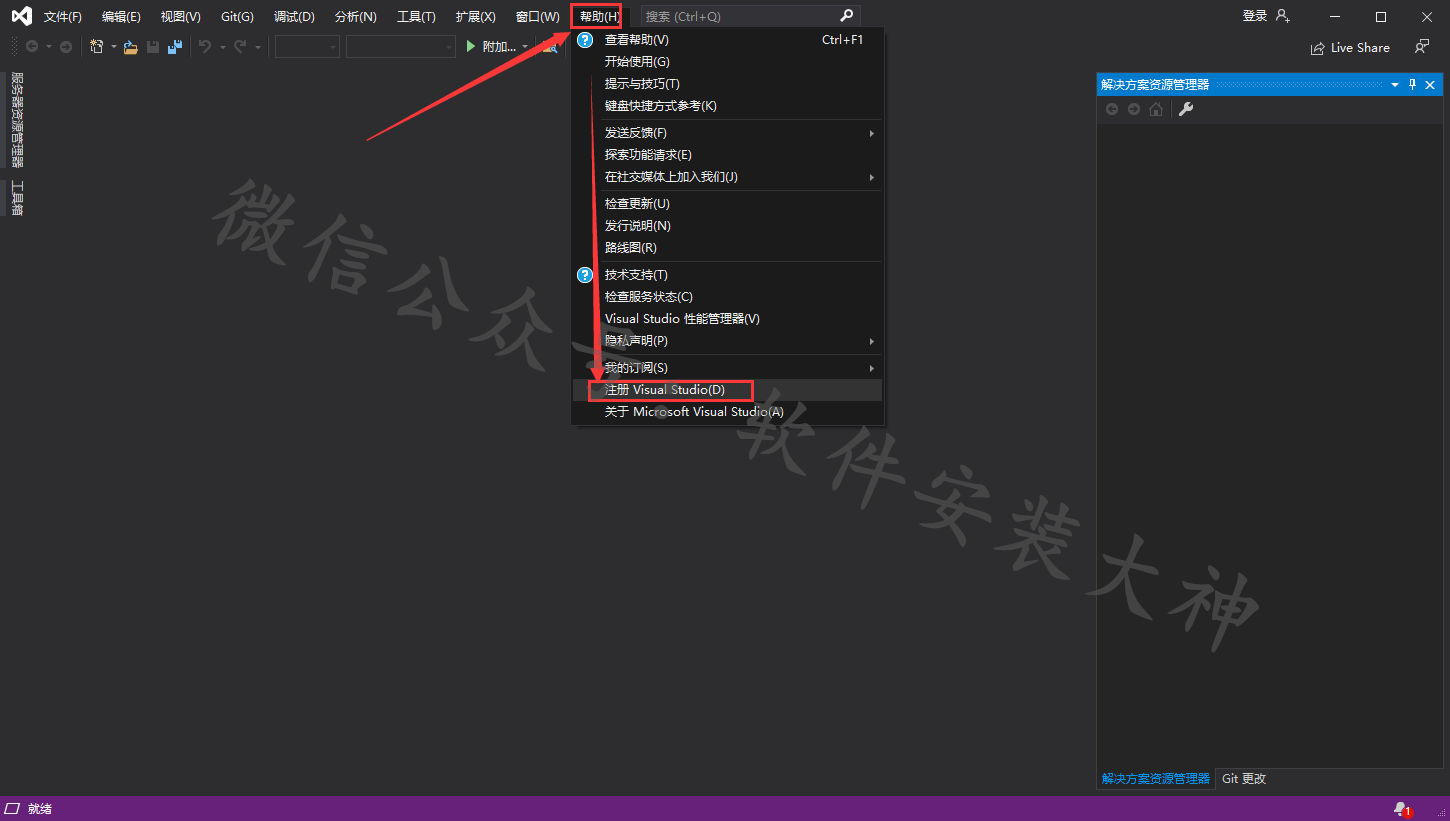Click the sign-in account icon
1450x821 pixels.
click(x=1283, y=16)
